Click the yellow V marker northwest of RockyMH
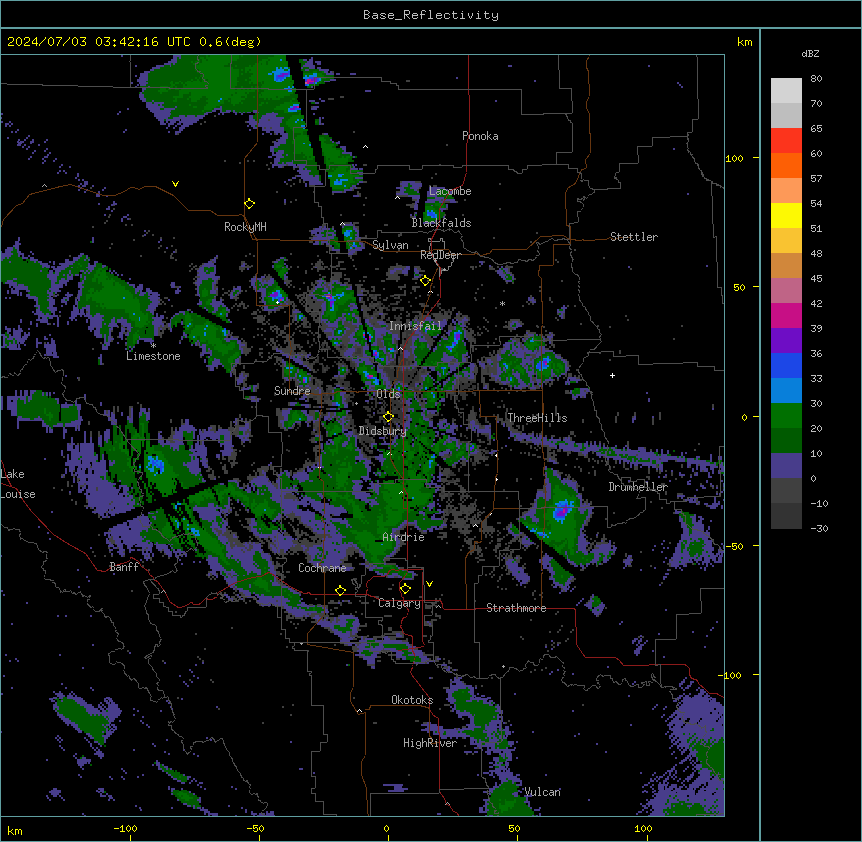This screenshot has width=862, height=842. 175,184
